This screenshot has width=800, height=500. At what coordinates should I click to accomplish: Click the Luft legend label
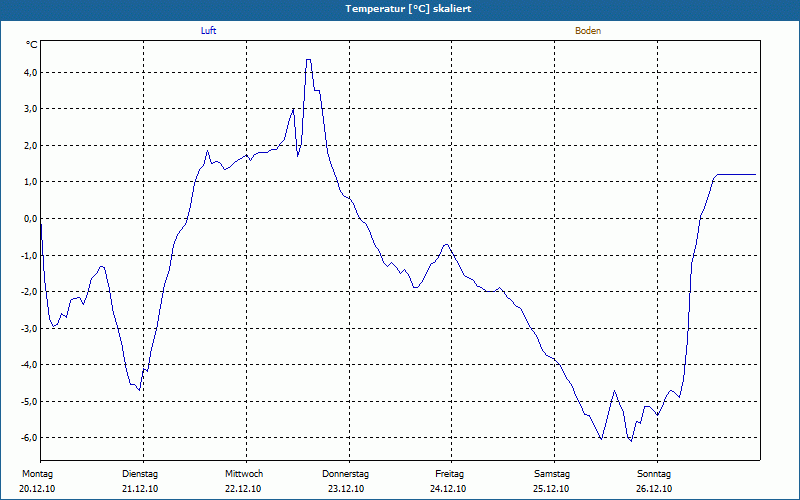coord(208,31)
